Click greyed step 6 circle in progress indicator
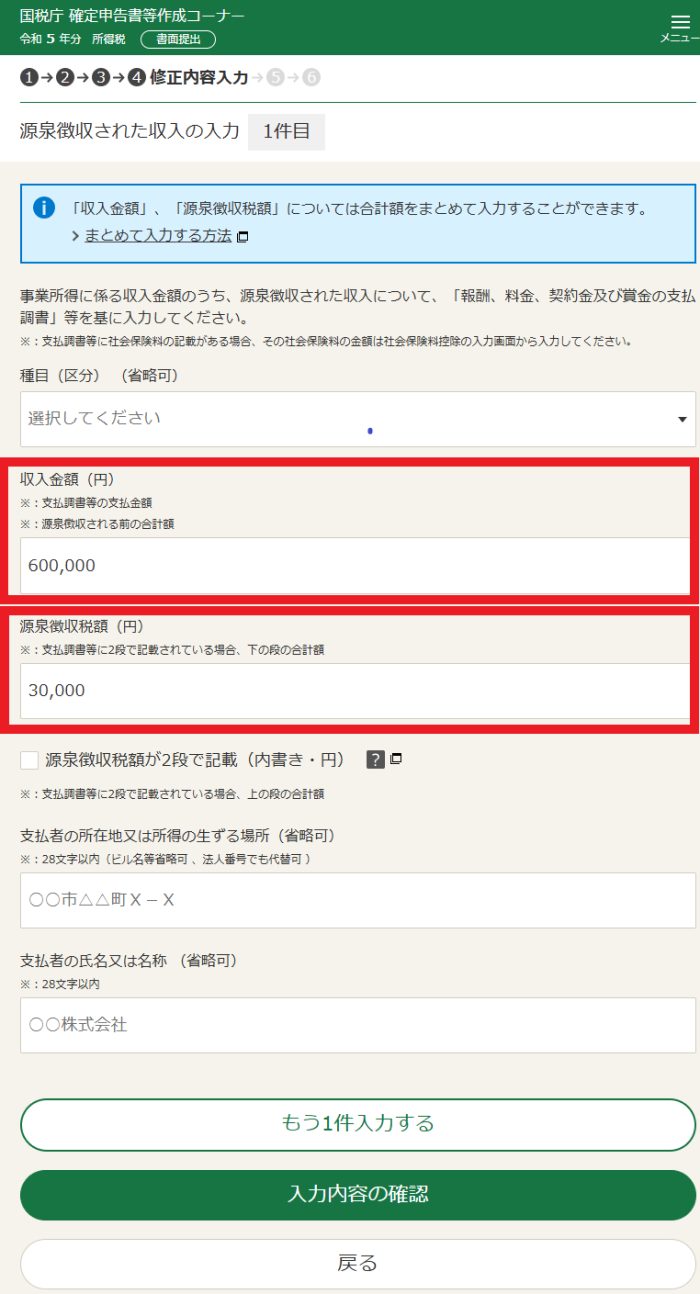 tap(311, 78)
